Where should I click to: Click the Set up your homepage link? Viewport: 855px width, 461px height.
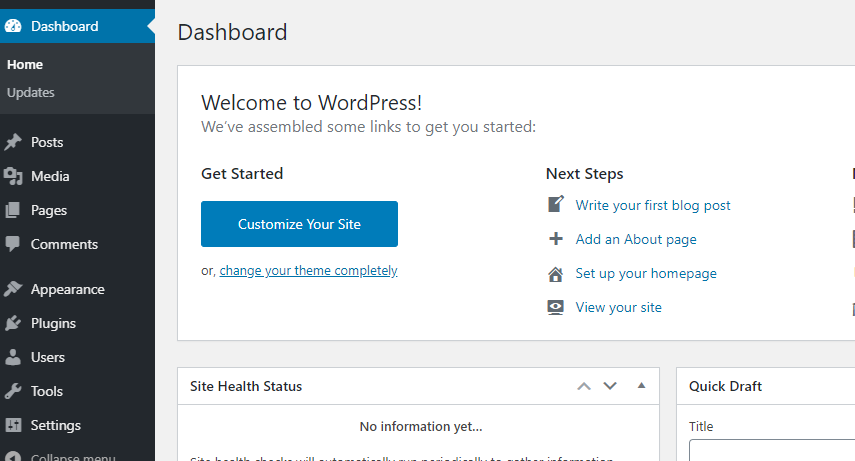pyautogui.click(x=646, y=273)
